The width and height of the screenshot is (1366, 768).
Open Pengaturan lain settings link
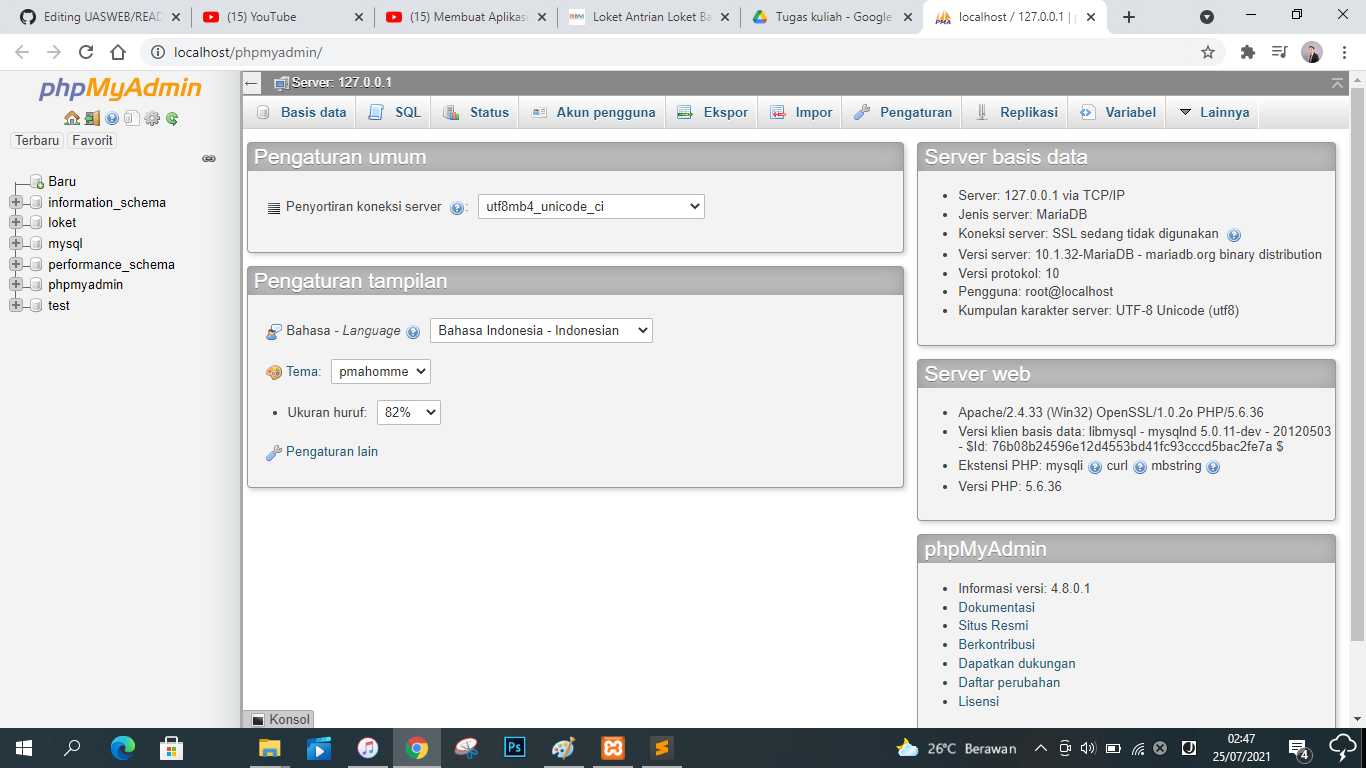(330, 451)
